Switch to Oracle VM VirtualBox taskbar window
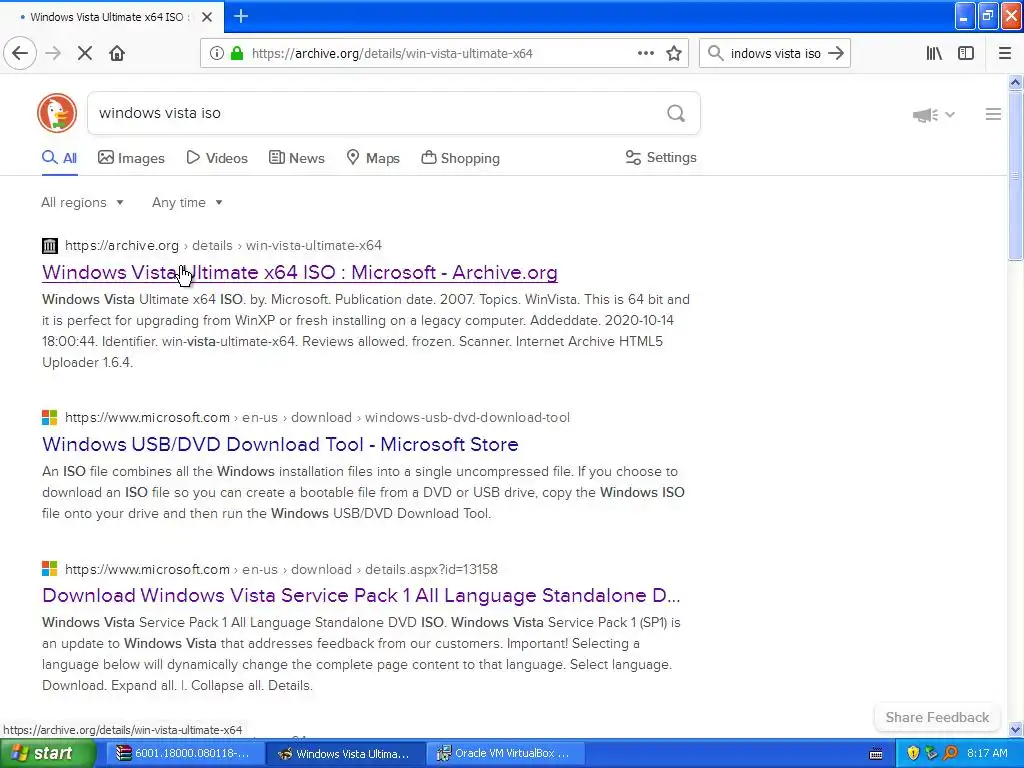Viewport: 1024px width, 768px height. pos(504,754)
